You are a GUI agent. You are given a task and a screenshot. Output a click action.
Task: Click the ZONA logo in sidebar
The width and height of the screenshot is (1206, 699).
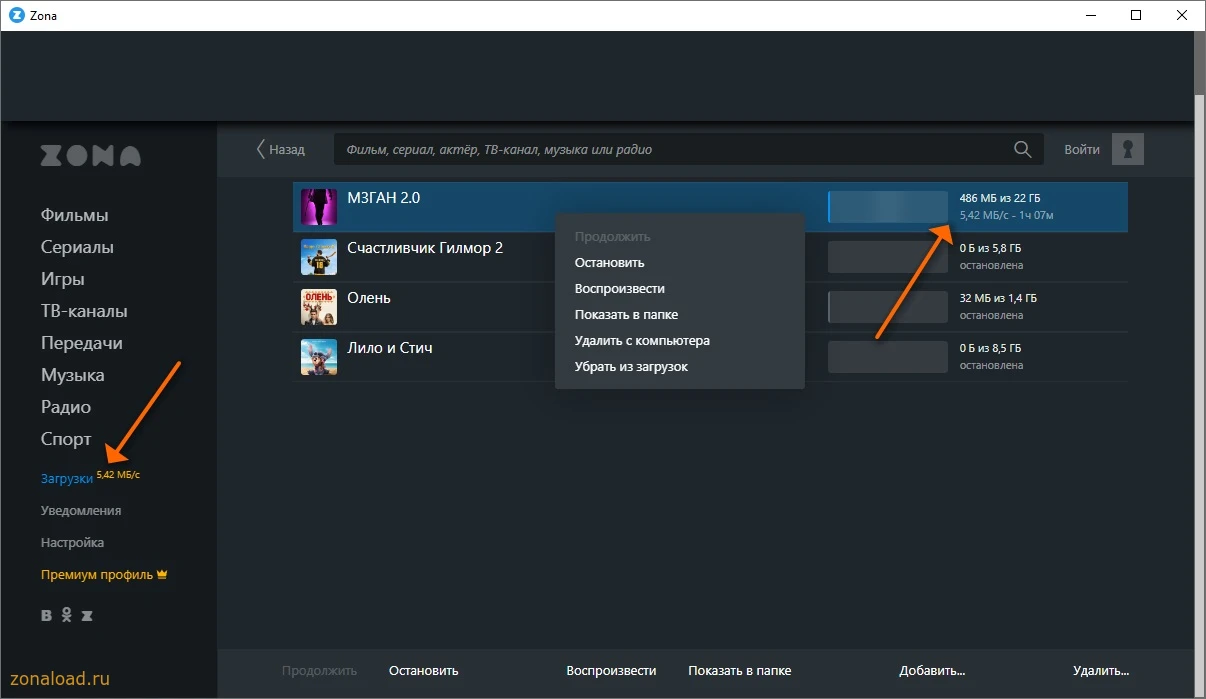(x=91, y=156)
